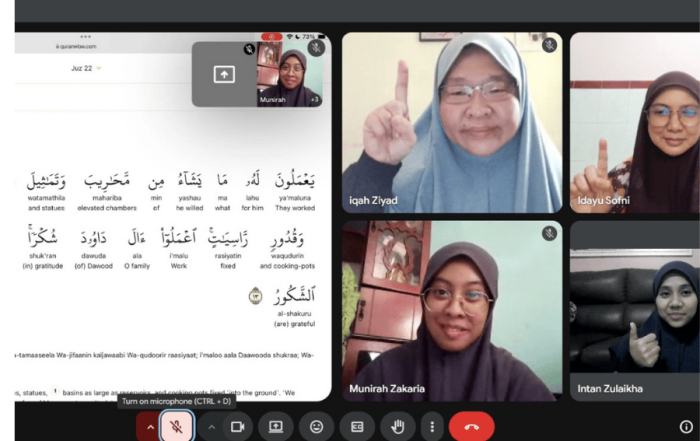Image resolution: width=700 pixels, height=441 pixels.
Task: Click the word "al-shakuru" (are) grateful
Action: (294, 314)
